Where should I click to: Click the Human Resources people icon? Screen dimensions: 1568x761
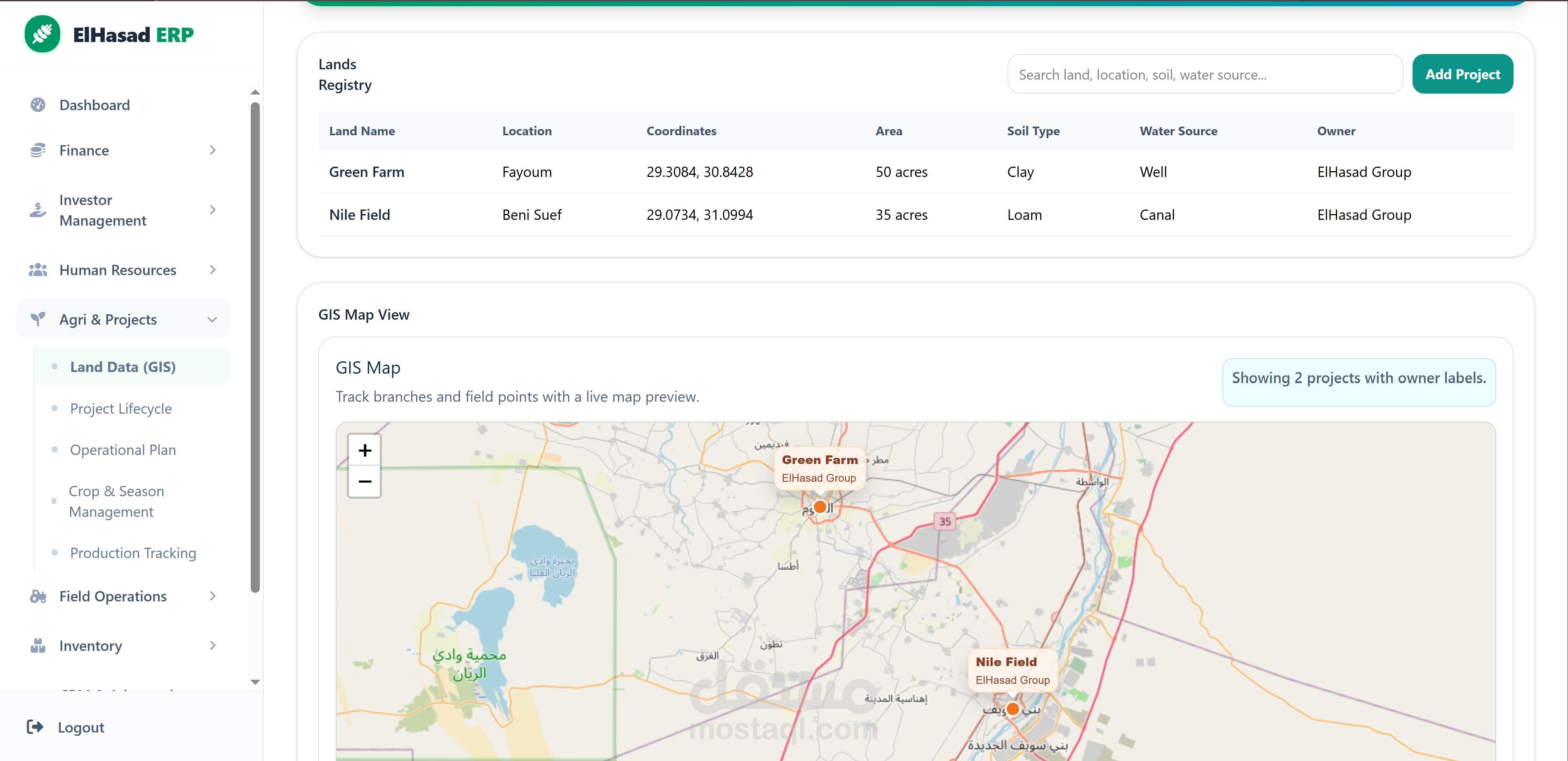tap(38, 270)
